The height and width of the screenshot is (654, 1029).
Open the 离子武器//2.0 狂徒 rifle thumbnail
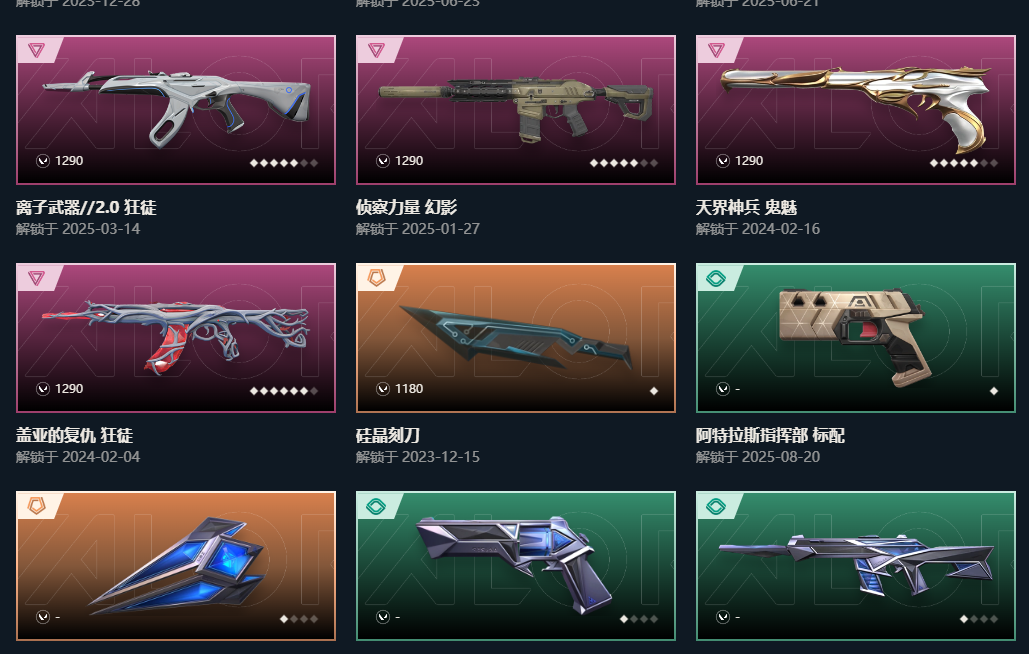coord(176,110)
